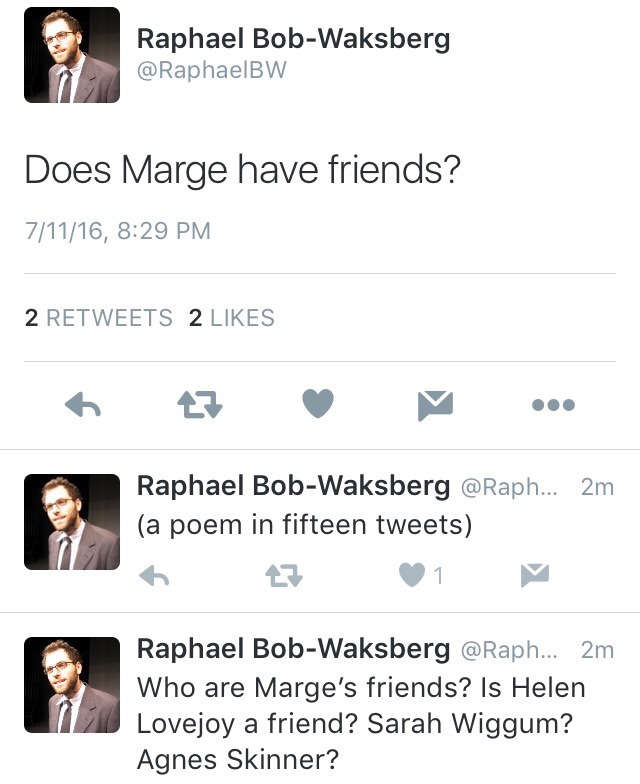Tap the avatar on the poem reply
Viewport: 640px width, 784px height.
pyautogui.click(x=72, y=521)
